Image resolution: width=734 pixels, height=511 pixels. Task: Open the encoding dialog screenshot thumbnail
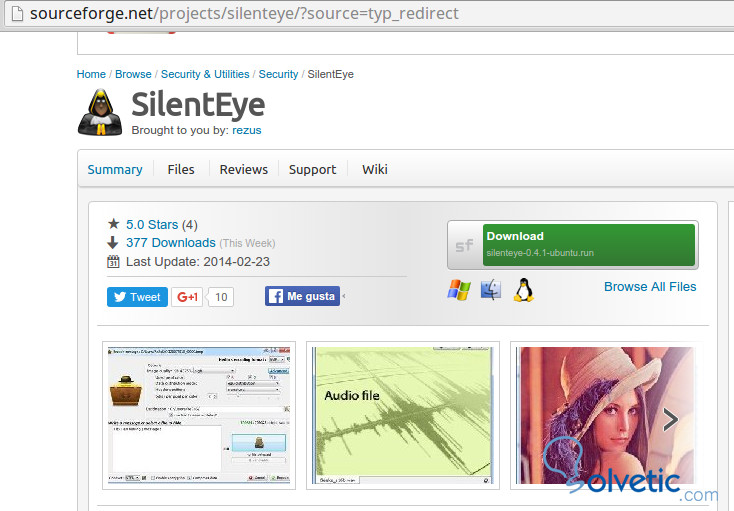[199, 416]
